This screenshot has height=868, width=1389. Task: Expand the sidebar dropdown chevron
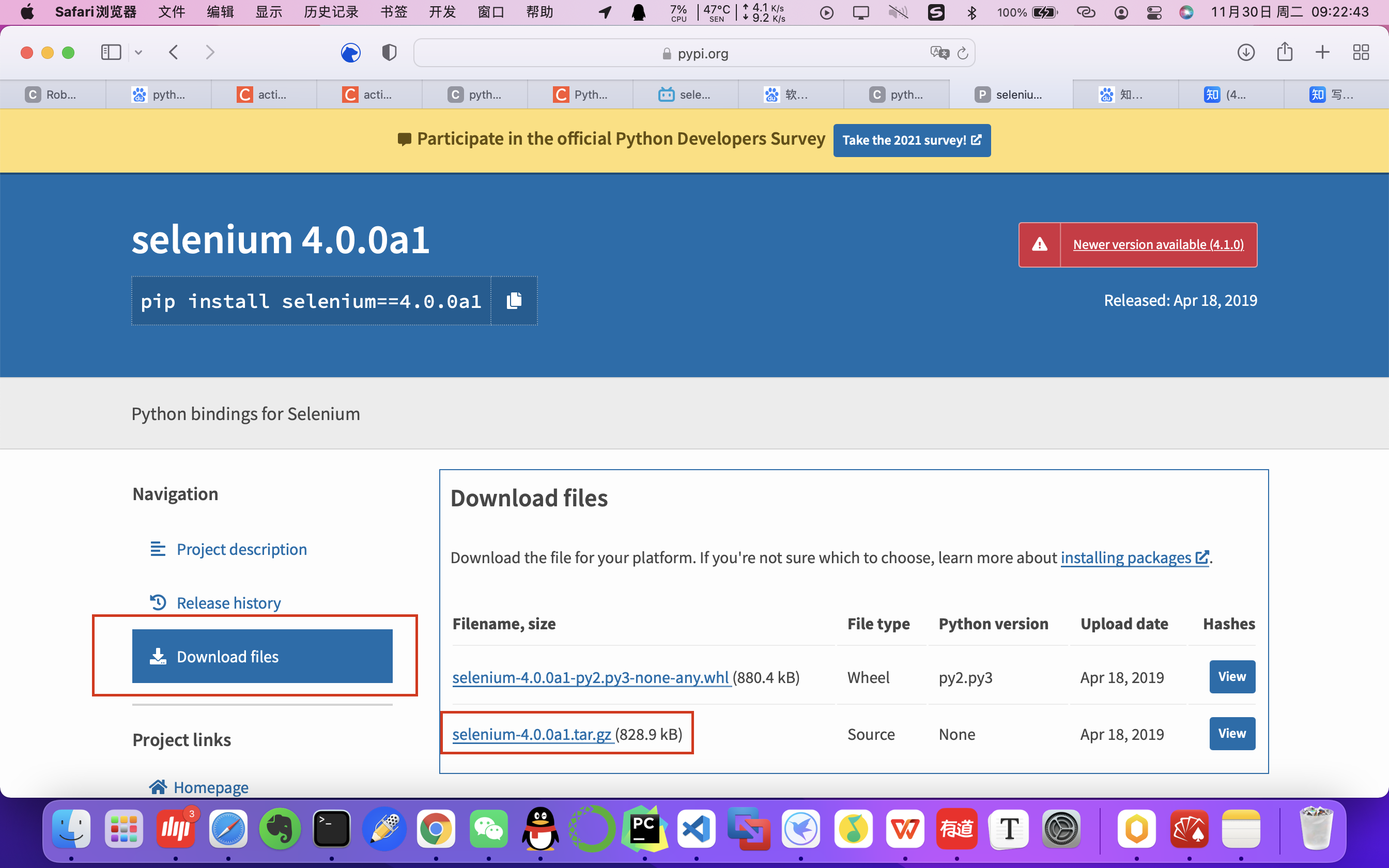[138, 53]
